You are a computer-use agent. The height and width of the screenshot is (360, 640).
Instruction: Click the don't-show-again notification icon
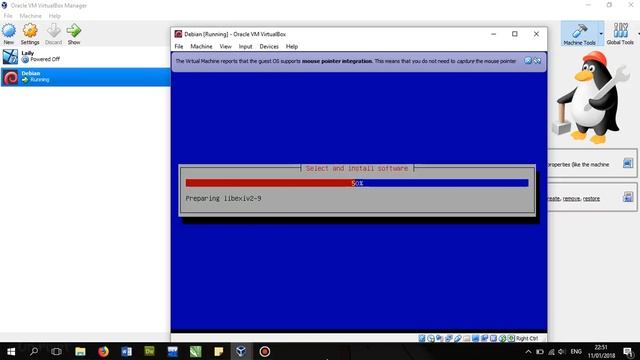[x=537, y=61]
